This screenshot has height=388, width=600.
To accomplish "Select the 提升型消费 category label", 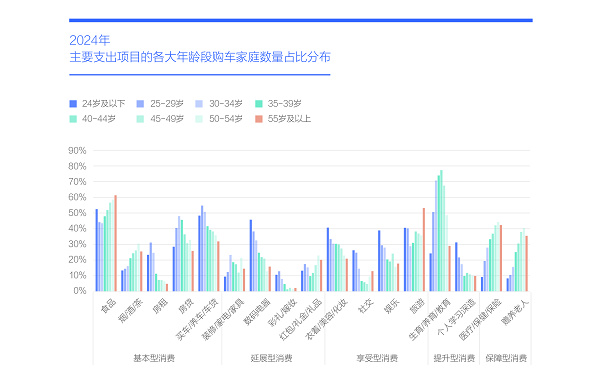I will [x=454, y=358].
